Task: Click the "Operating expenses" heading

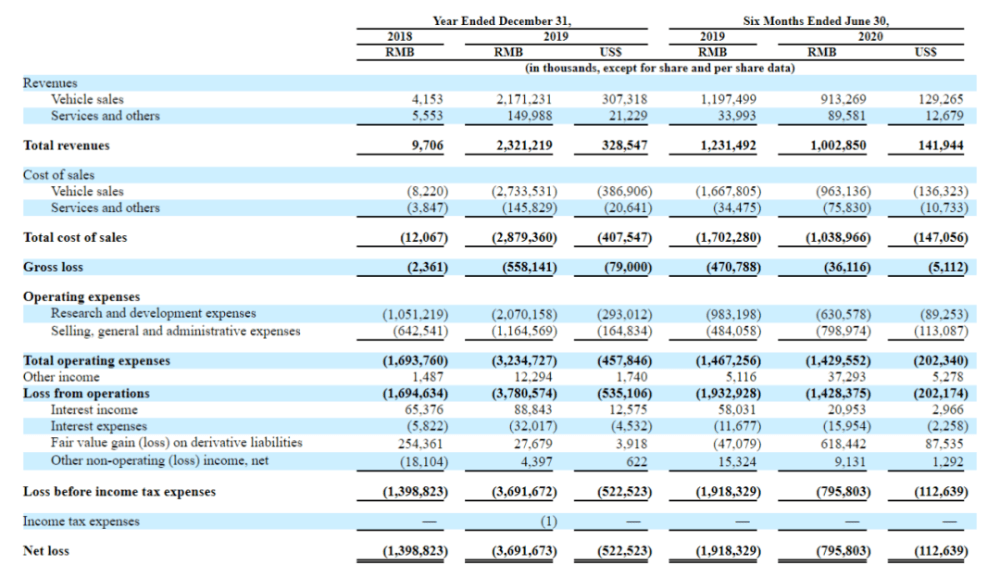Action: click(82, 297)
